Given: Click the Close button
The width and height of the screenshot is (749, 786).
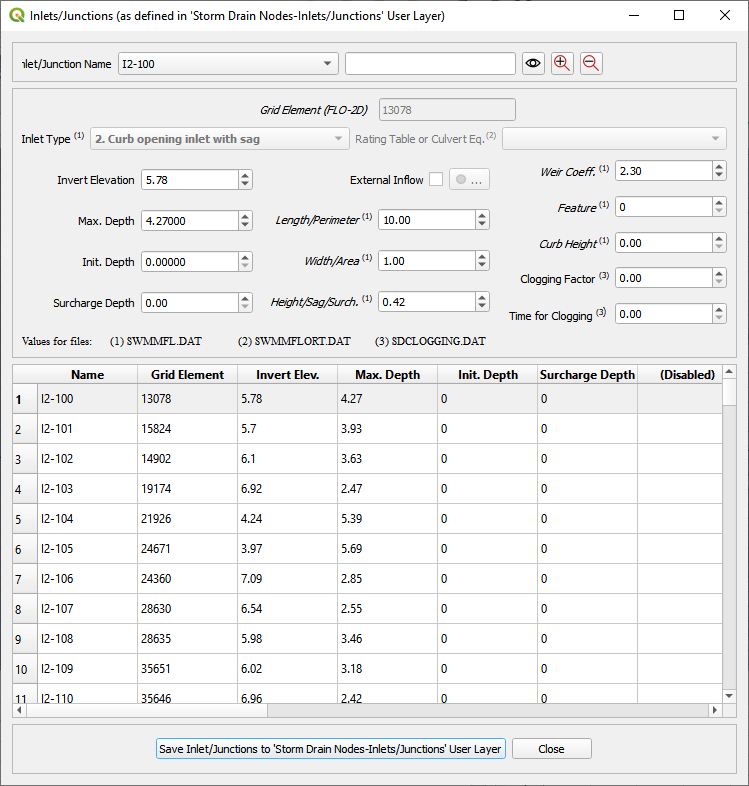Looking at the screenshot, I should tap(551, 749).
